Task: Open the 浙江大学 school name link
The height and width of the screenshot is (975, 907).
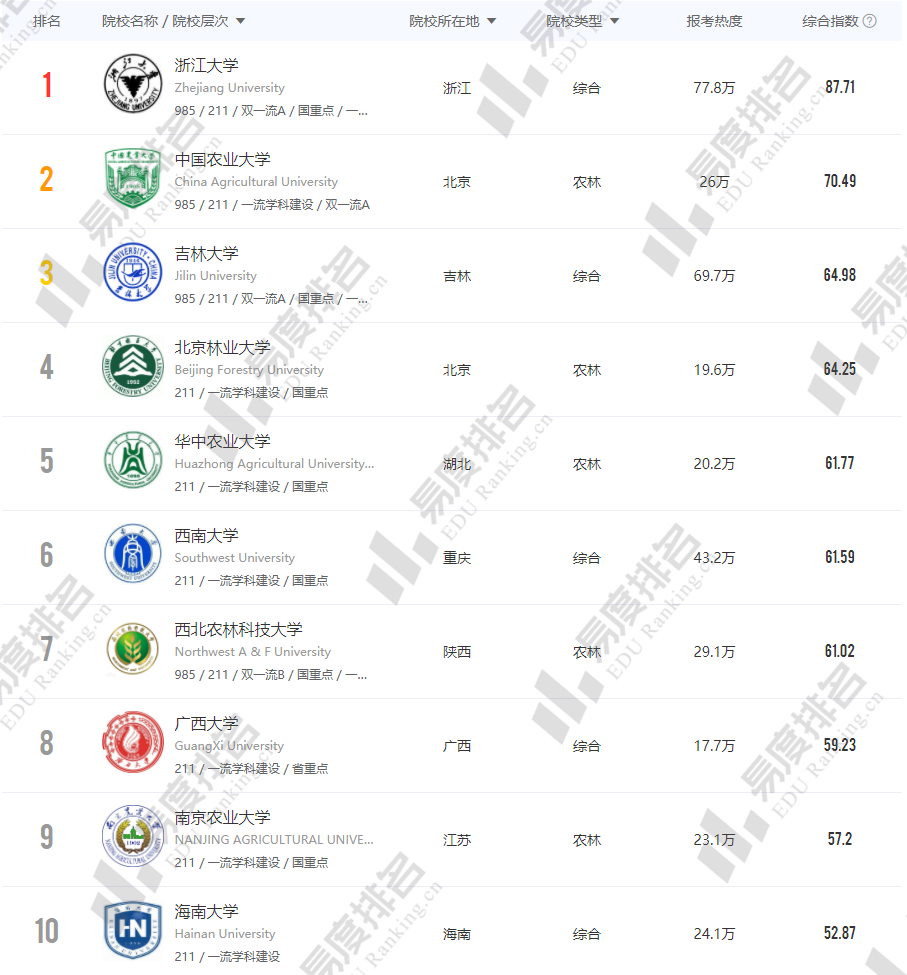Action: 207,66
